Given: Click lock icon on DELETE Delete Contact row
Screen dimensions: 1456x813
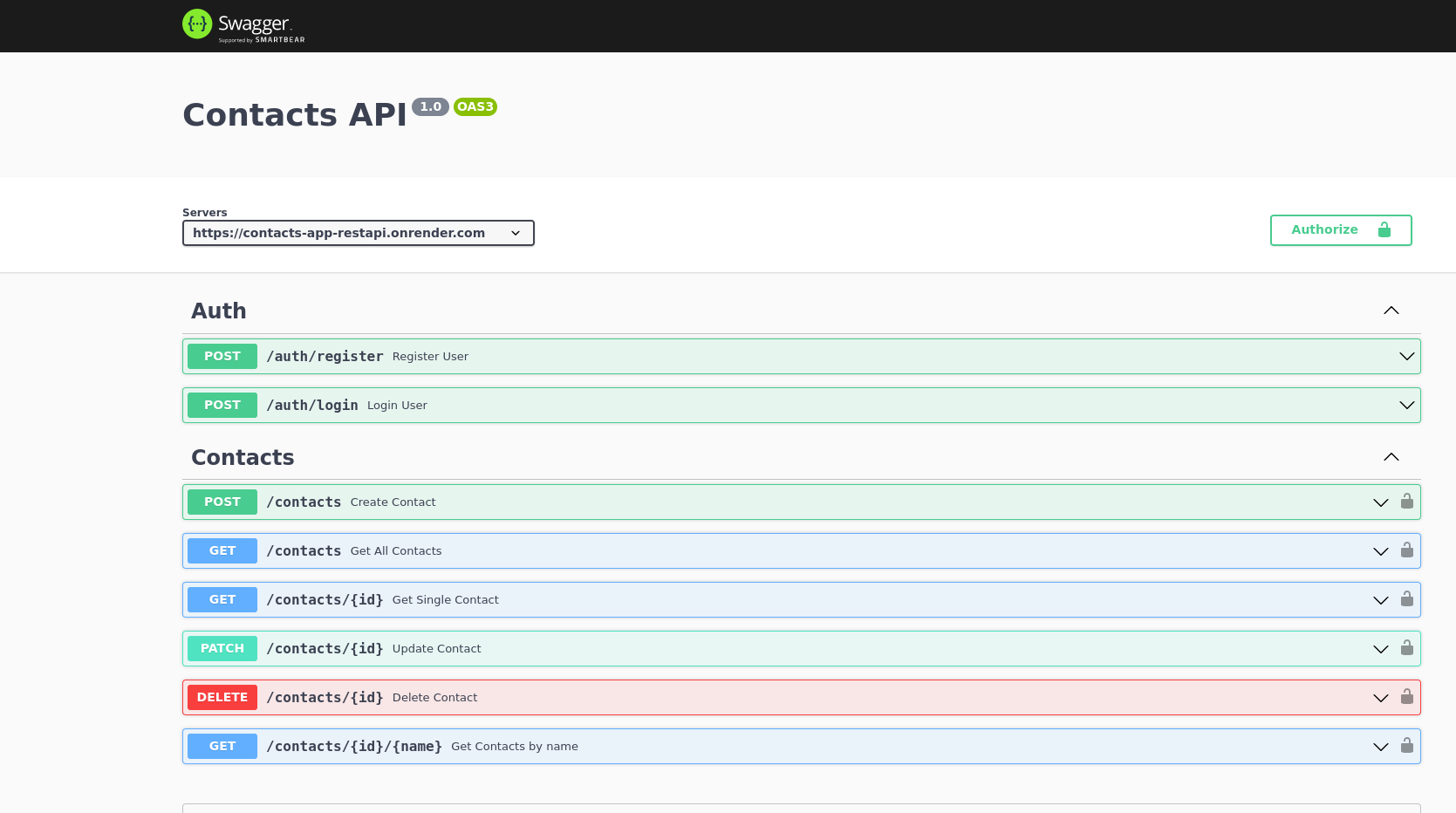Looking at the screenshot, I should pyautogui.click(x=1406, y=697).
